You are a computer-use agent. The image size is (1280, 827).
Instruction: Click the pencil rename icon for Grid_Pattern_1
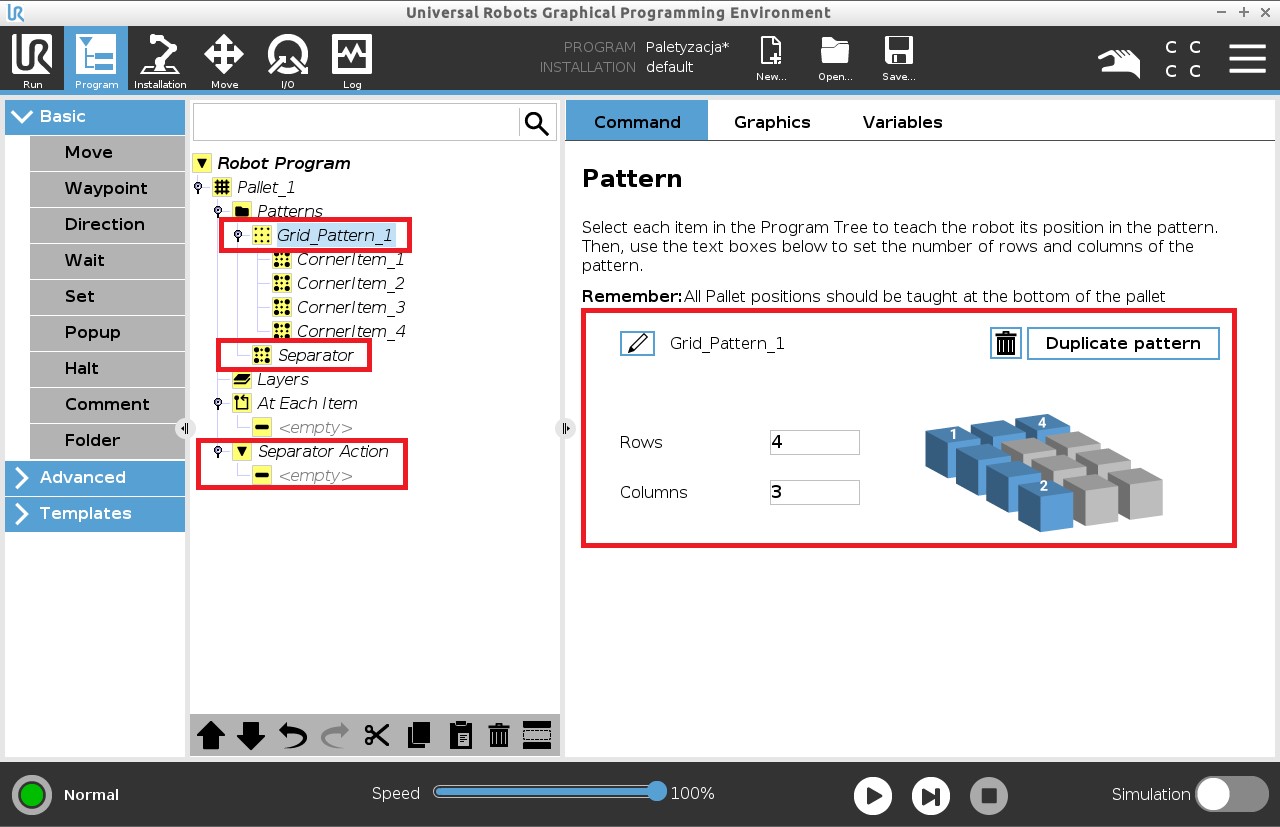[637, 344]
